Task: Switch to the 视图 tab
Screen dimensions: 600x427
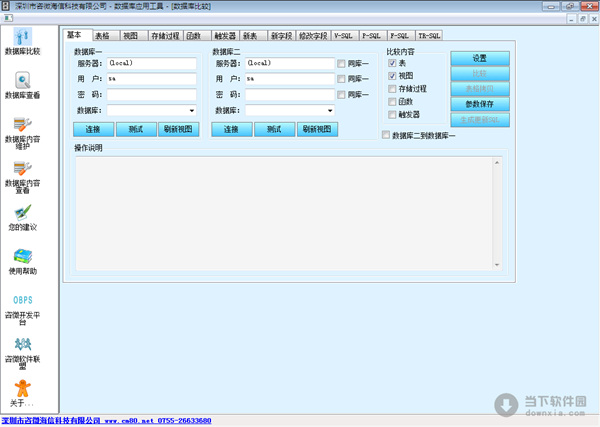Action: [x=134, y=36]
